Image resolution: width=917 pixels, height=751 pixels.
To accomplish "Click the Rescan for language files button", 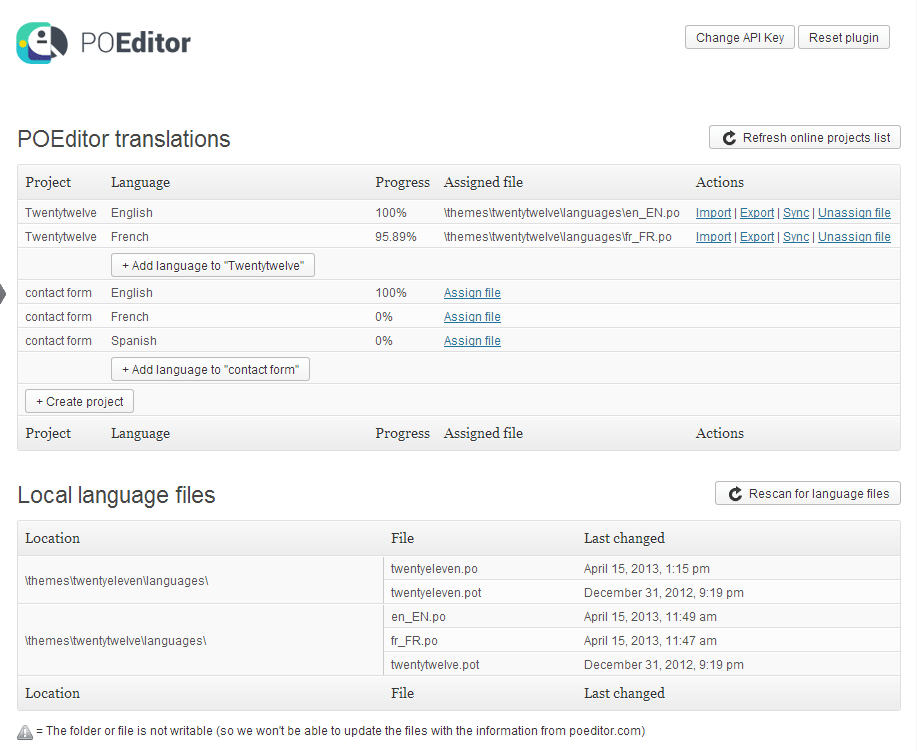I will [807, 494].
